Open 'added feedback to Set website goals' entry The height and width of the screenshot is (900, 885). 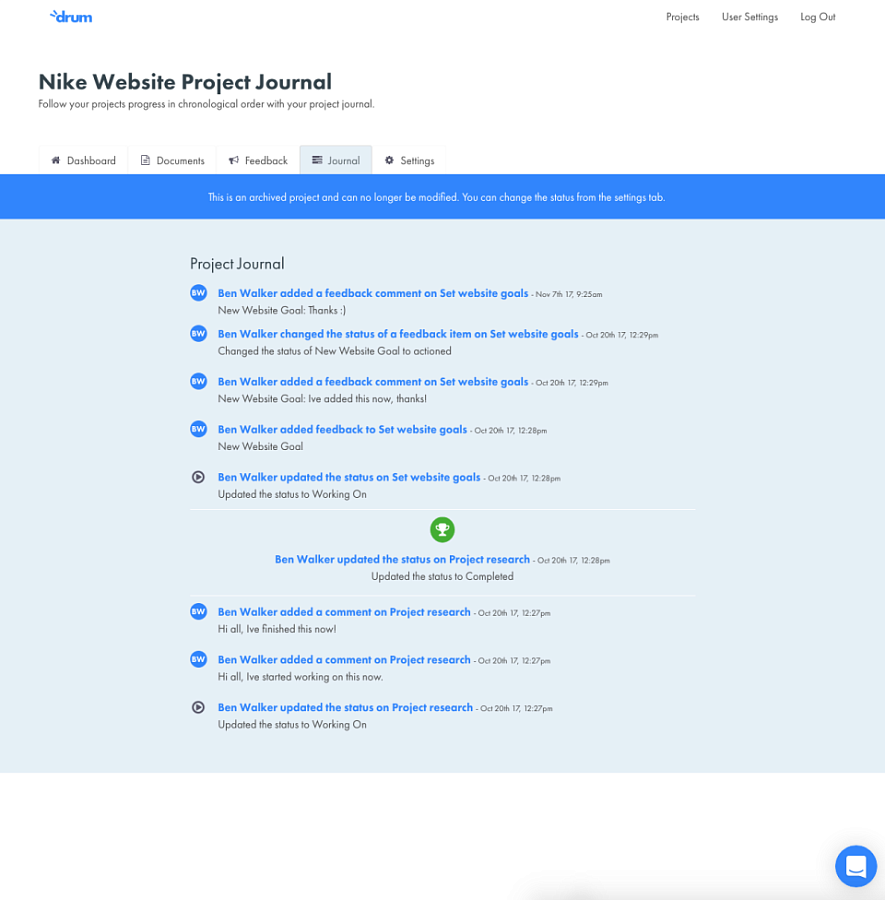[x=342, y=429]
